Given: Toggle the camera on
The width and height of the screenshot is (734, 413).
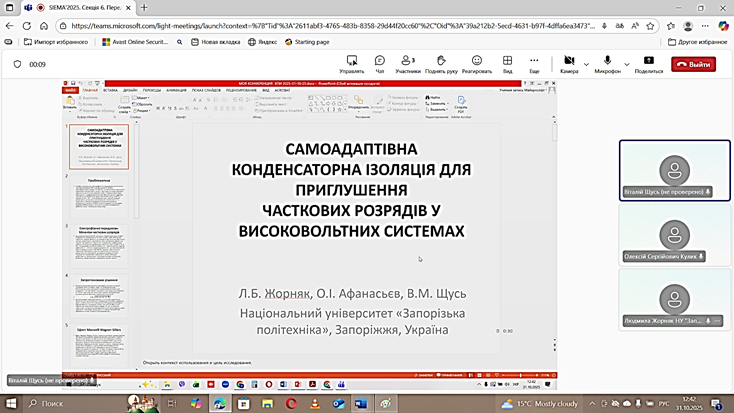Looking at the screenshot, I should point(568,62).
